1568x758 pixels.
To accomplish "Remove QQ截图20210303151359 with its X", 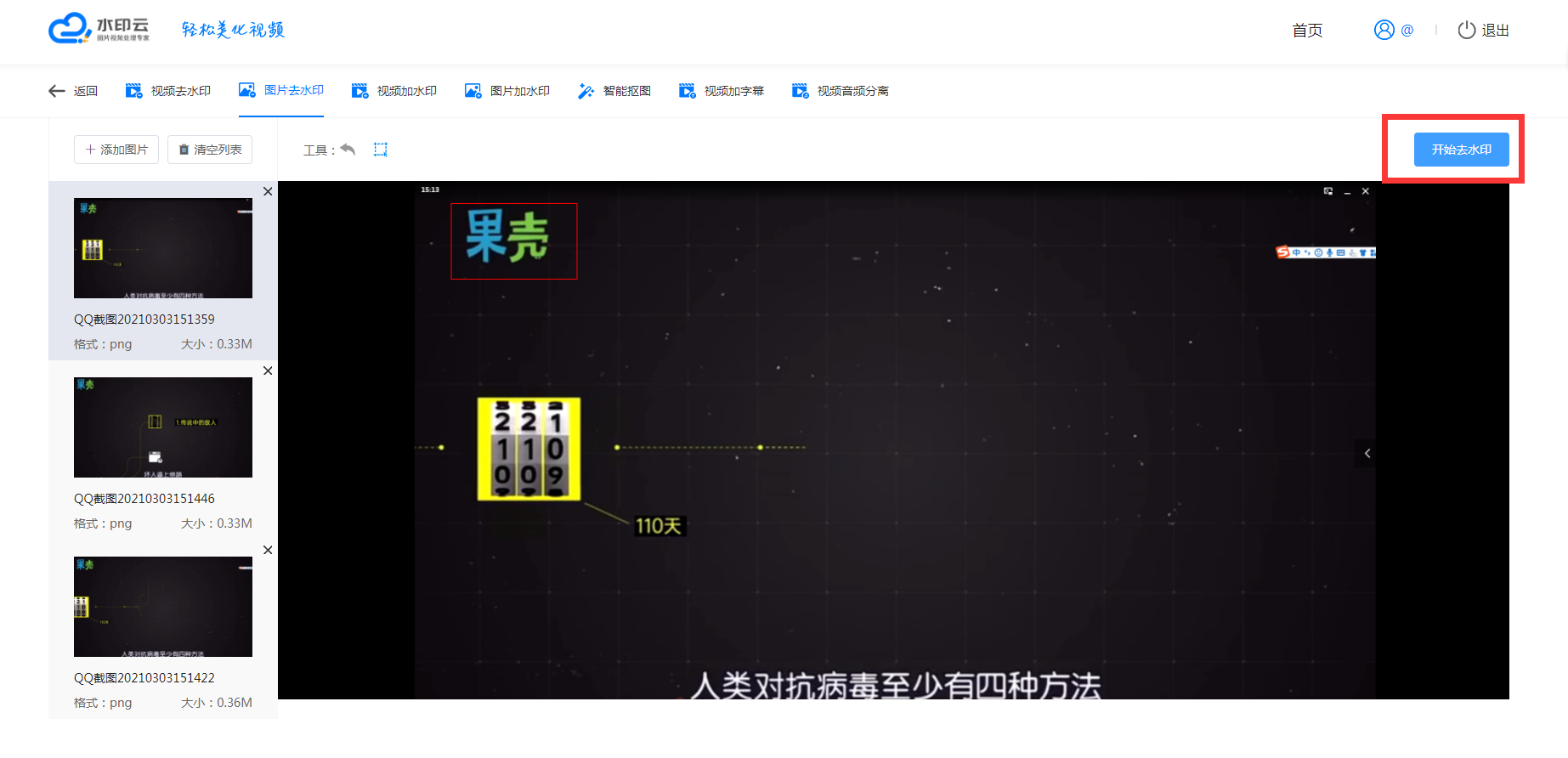I will tap(268, 192).
